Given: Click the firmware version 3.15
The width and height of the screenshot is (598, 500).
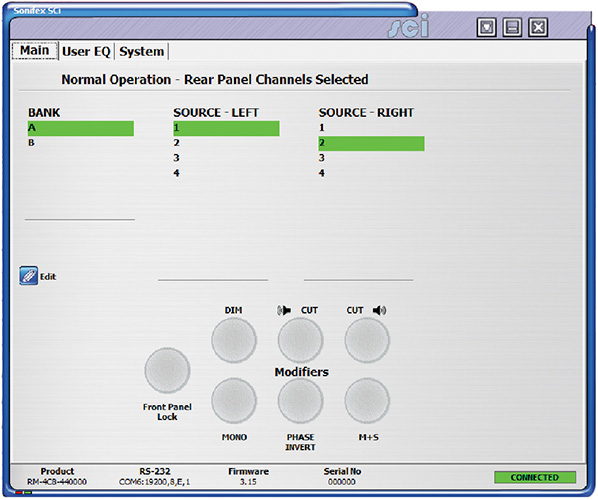Looking at the screenshot, I should (x=248, y=482).
